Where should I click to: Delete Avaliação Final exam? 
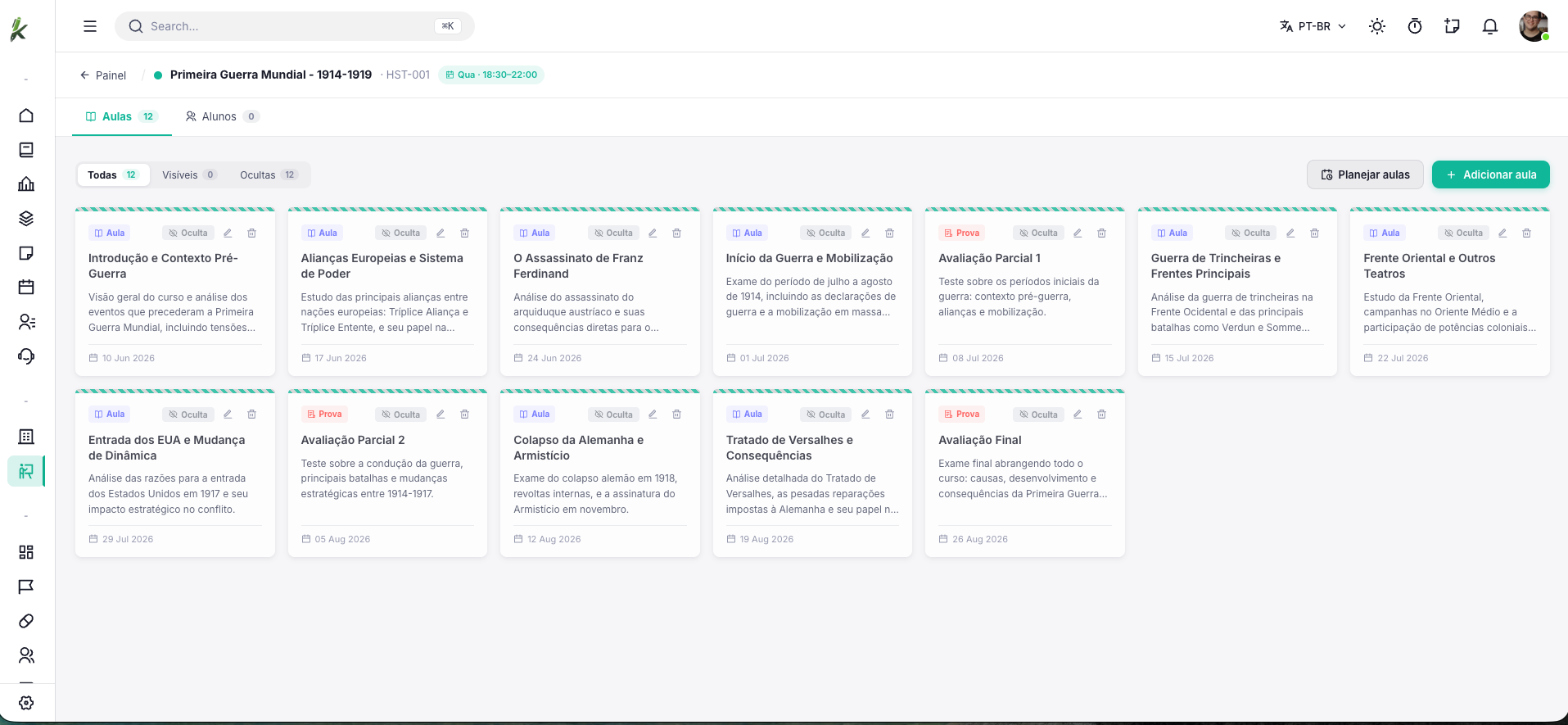[x=1102, y=415]
